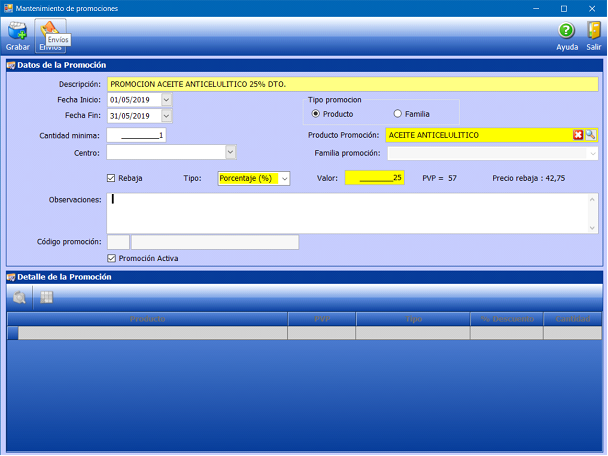Viewport: 608px width, 456px height.
Task: Open the Fecha Fin date dropdown
Action: tap(166, 116)
